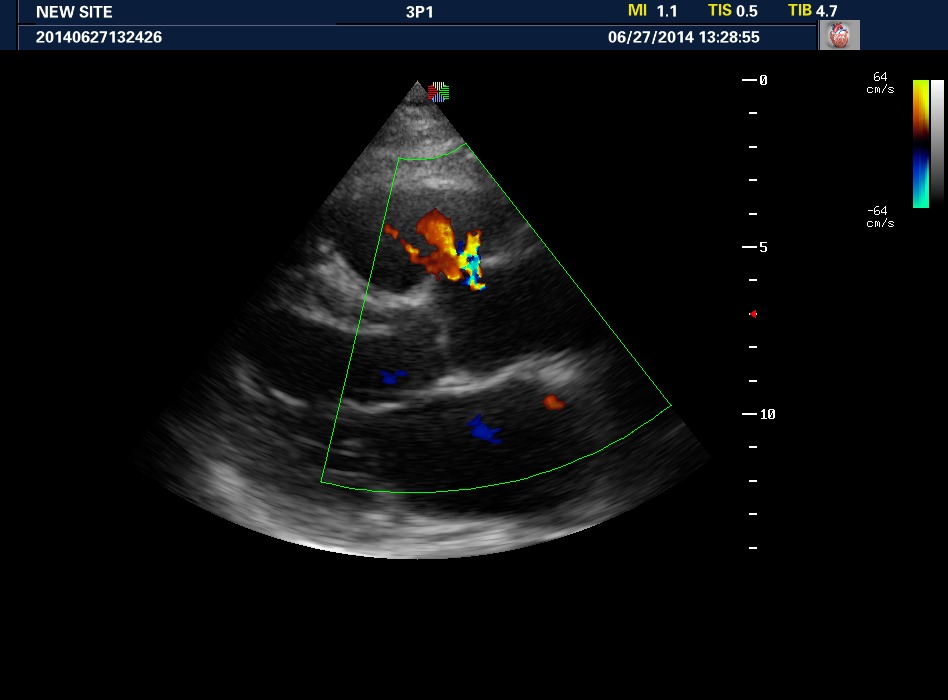Click the red focal zone marker
This screenshot has width=948, height=700.
pos(753,314)
